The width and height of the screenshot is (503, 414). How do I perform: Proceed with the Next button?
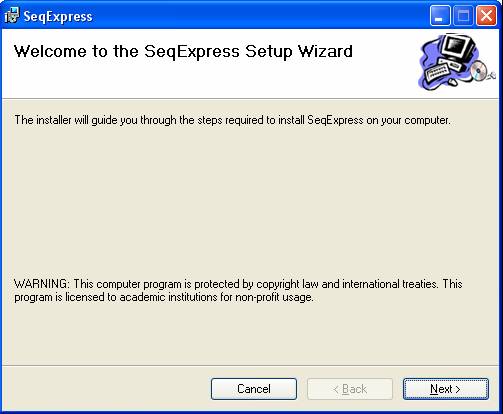click(446, 389)
